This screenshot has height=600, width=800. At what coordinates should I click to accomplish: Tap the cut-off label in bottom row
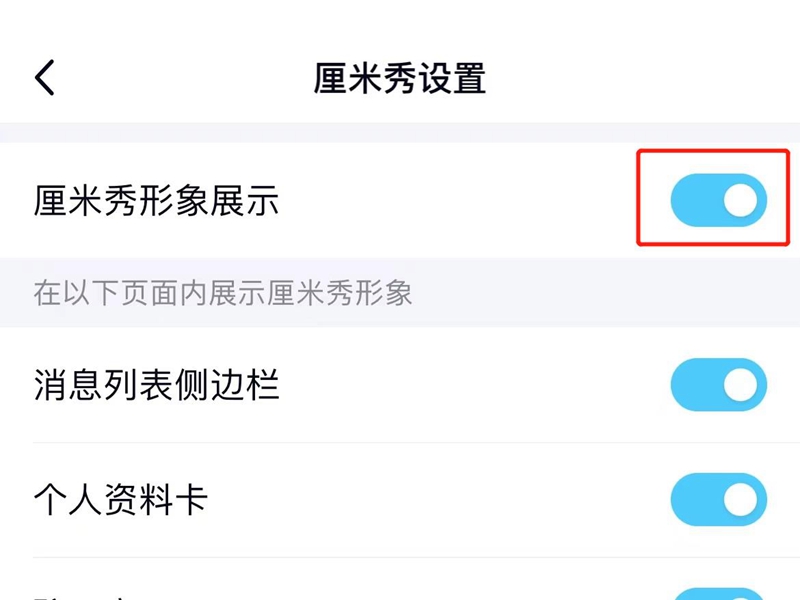click(x=80, y=594)
